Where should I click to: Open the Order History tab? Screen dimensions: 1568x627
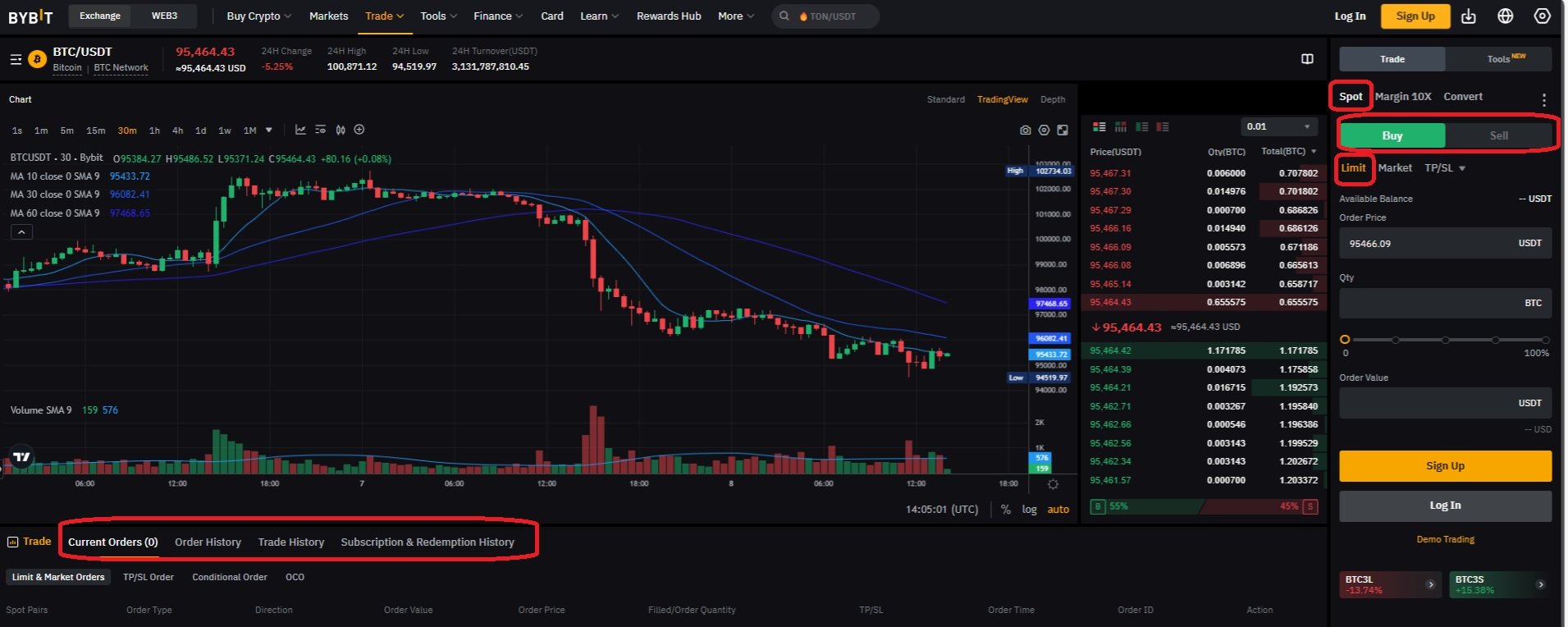[208, 542]
